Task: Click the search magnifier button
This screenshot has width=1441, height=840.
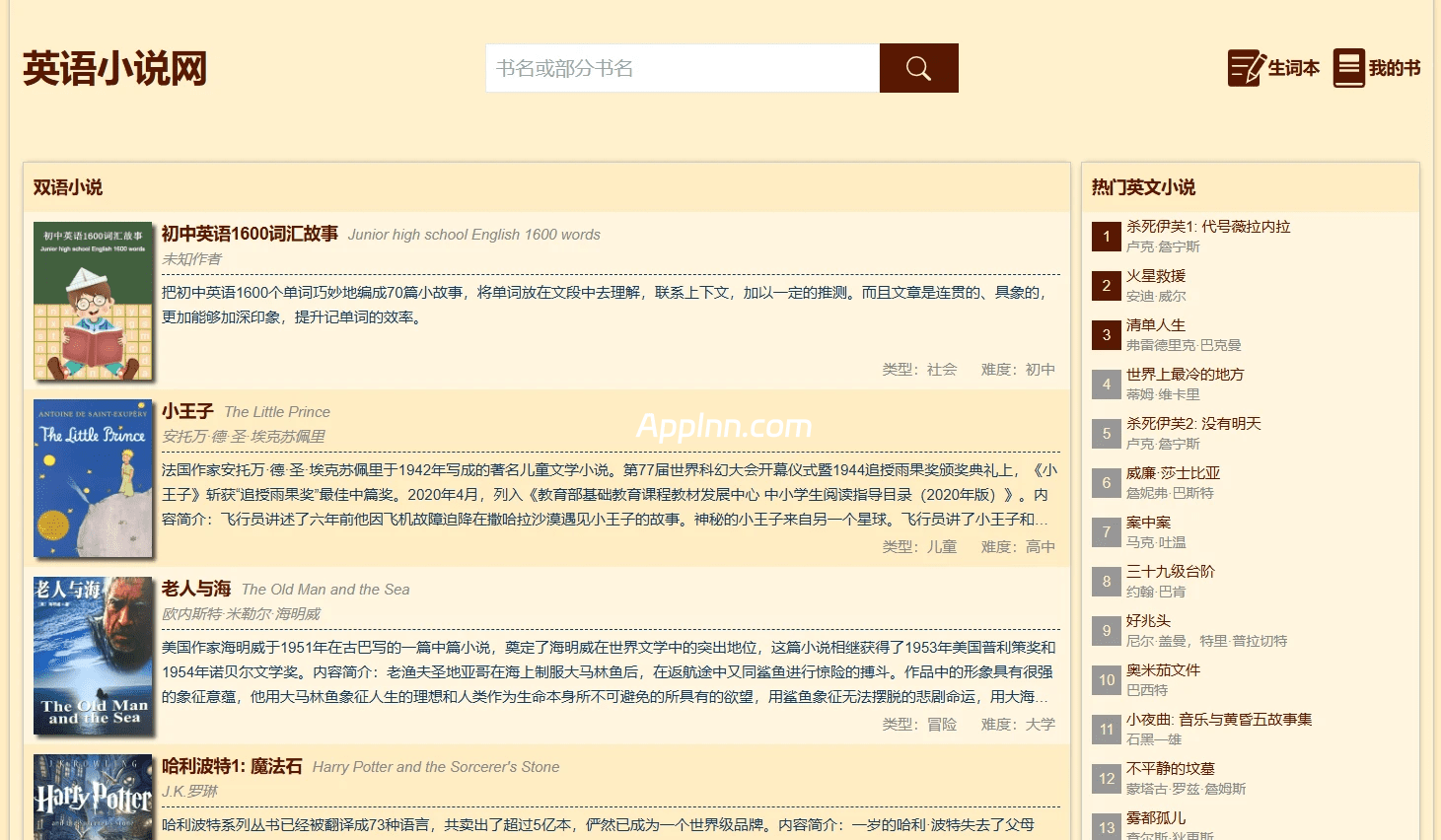Action: point(918,68)
